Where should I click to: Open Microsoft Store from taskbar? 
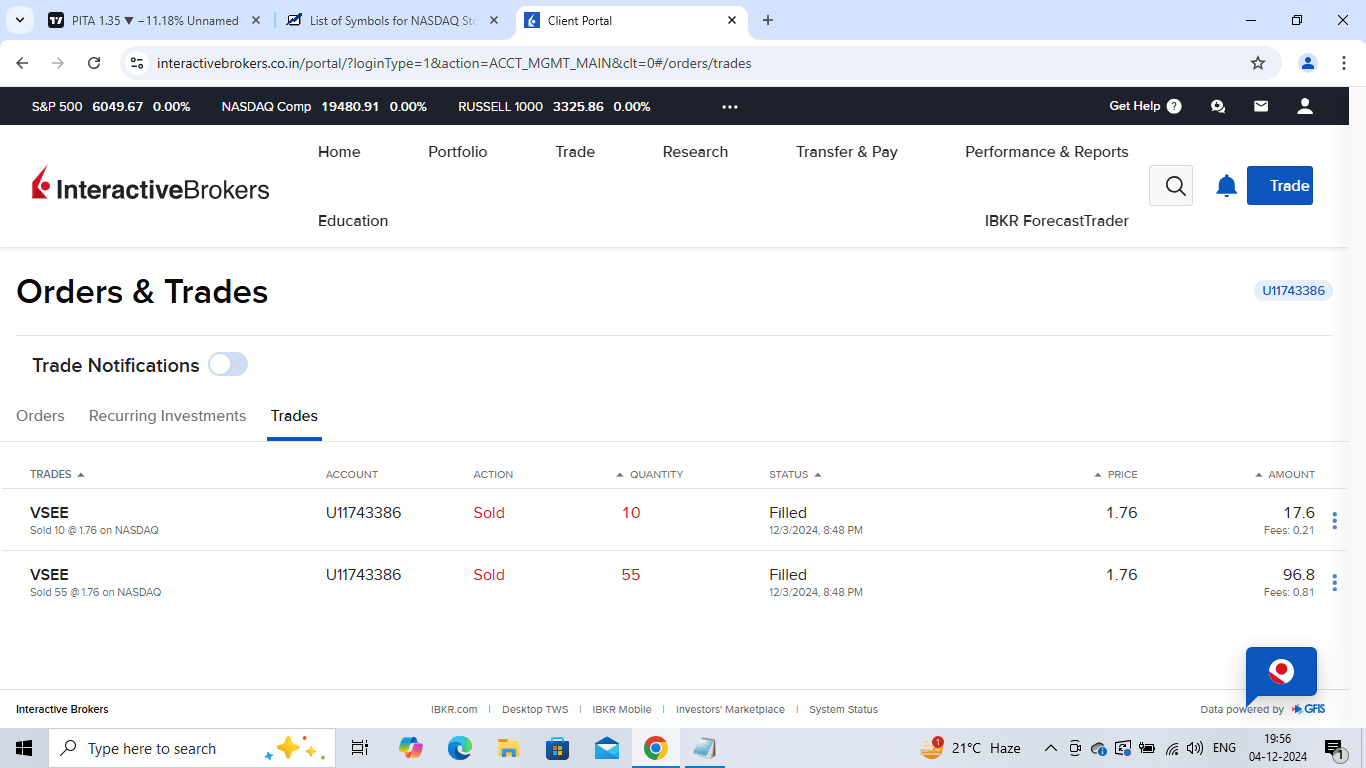[557, 748]
